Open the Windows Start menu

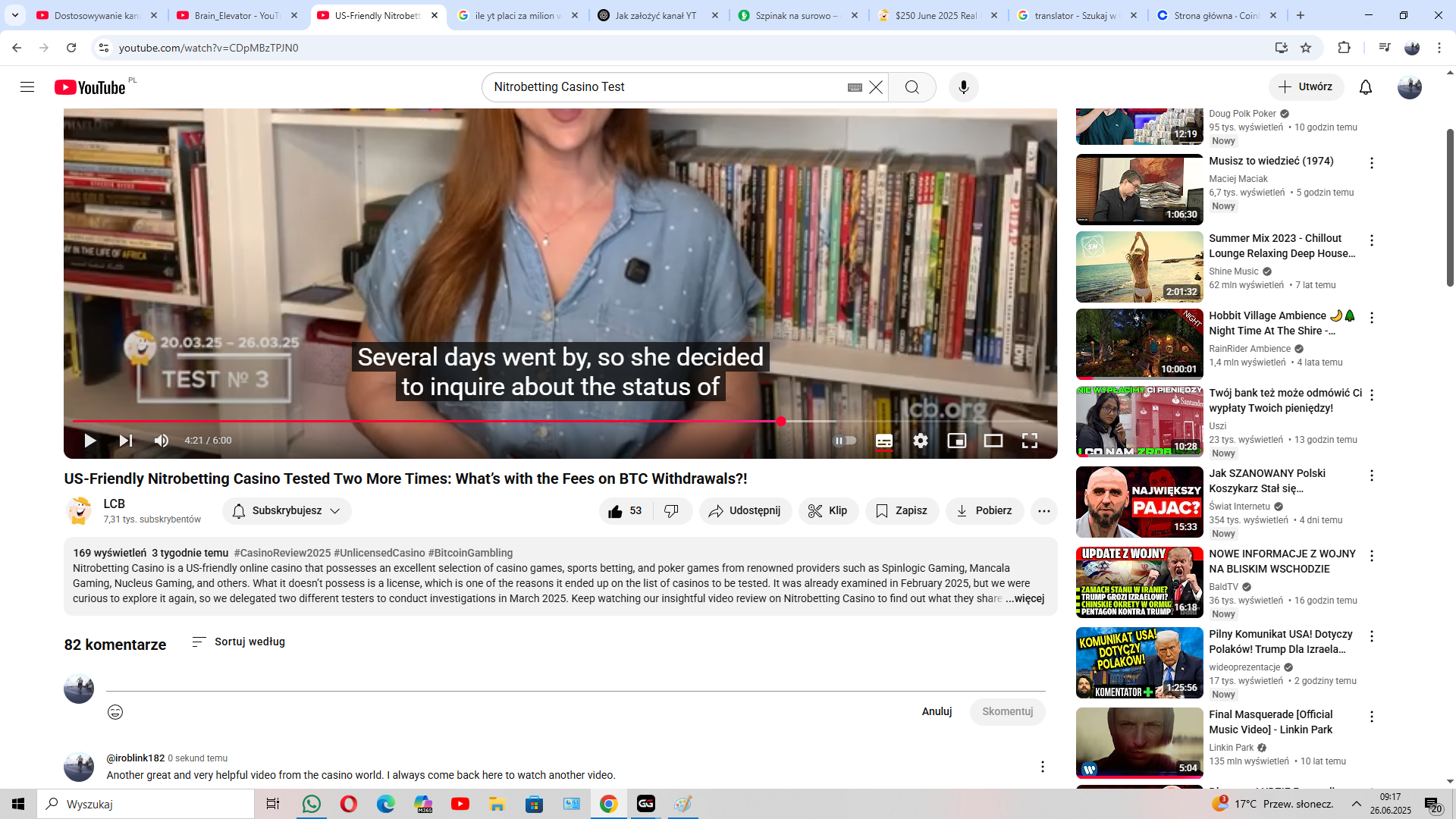tap(18, 804)
